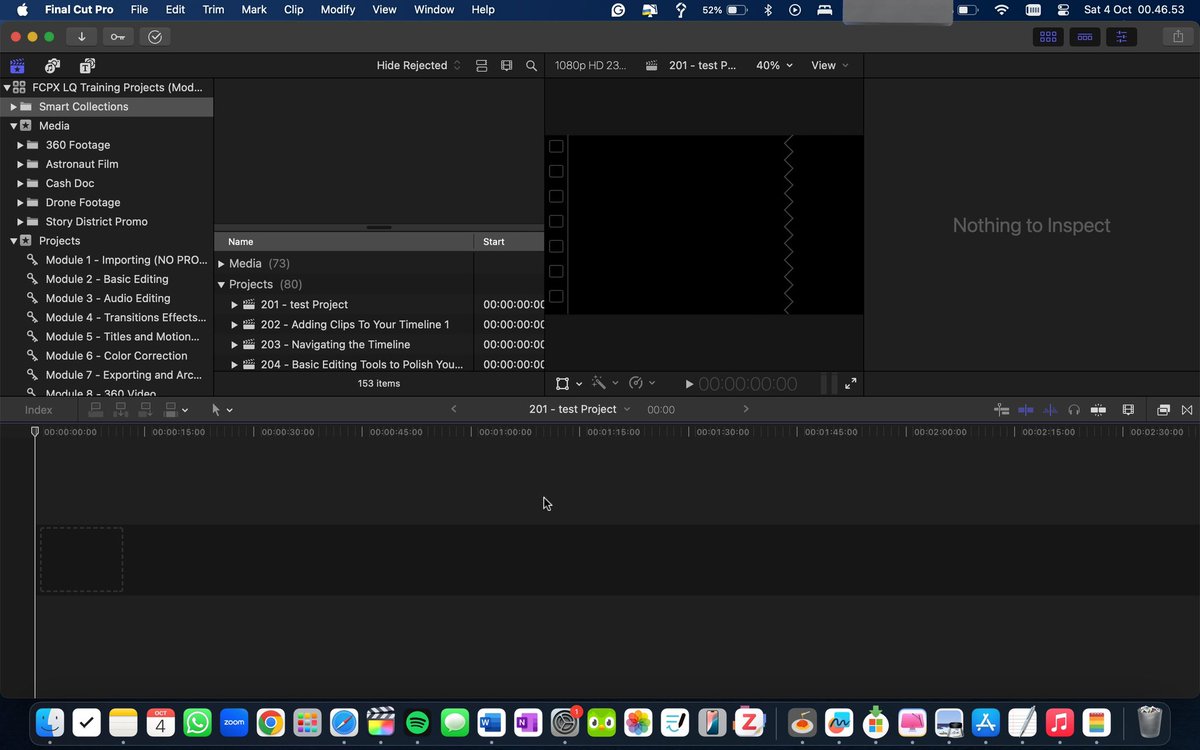Viewport: 1200px width, 750px height.
Task: Open the Select tool arrow dropdown
Action: click(x=222, y=409)
